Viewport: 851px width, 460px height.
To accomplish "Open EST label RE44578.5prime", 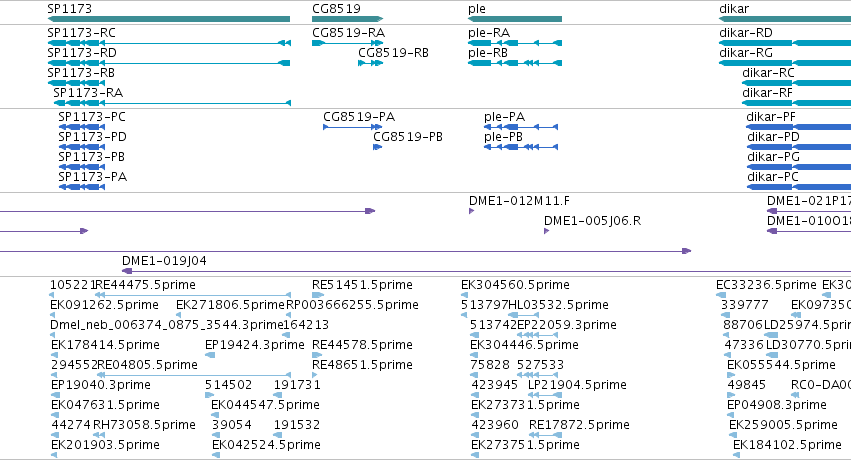I will coord(362,346).
